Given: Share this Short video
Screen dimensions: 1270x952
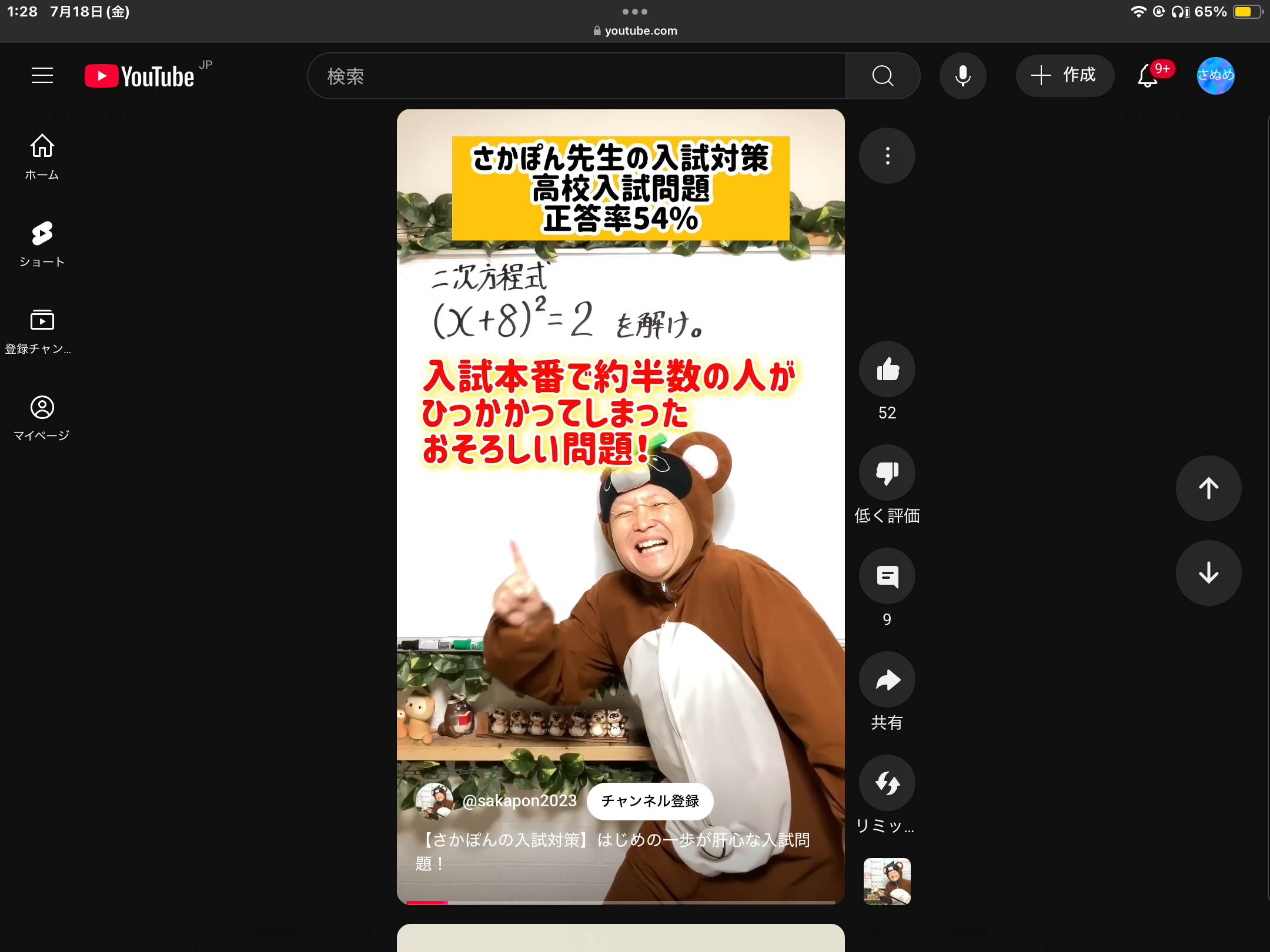Looking at the screenshot, I should [887, 680].
